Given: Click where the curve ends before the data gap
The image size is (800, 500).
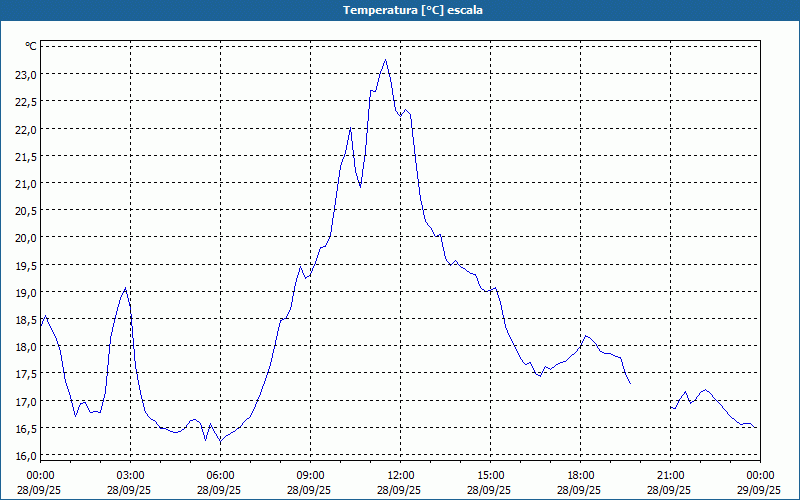Looking at the screenshot, I should [630, 383].
